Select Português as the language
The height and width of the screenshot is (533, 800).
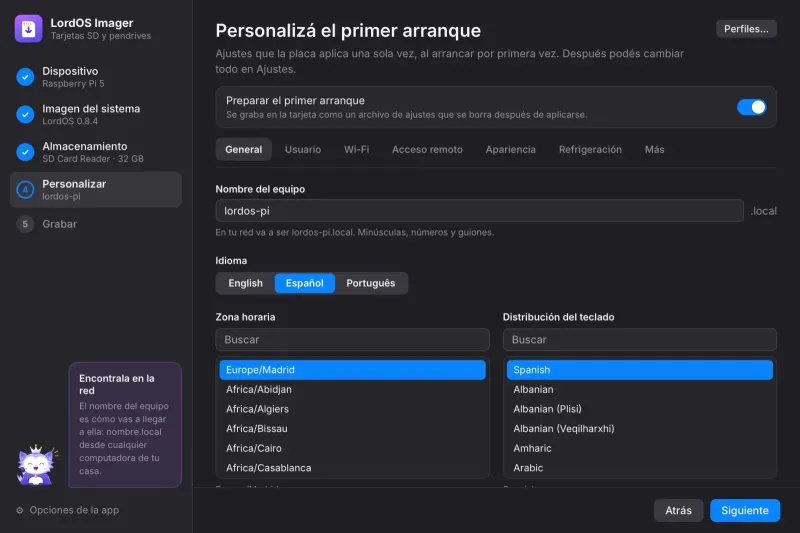pos(371,283)
